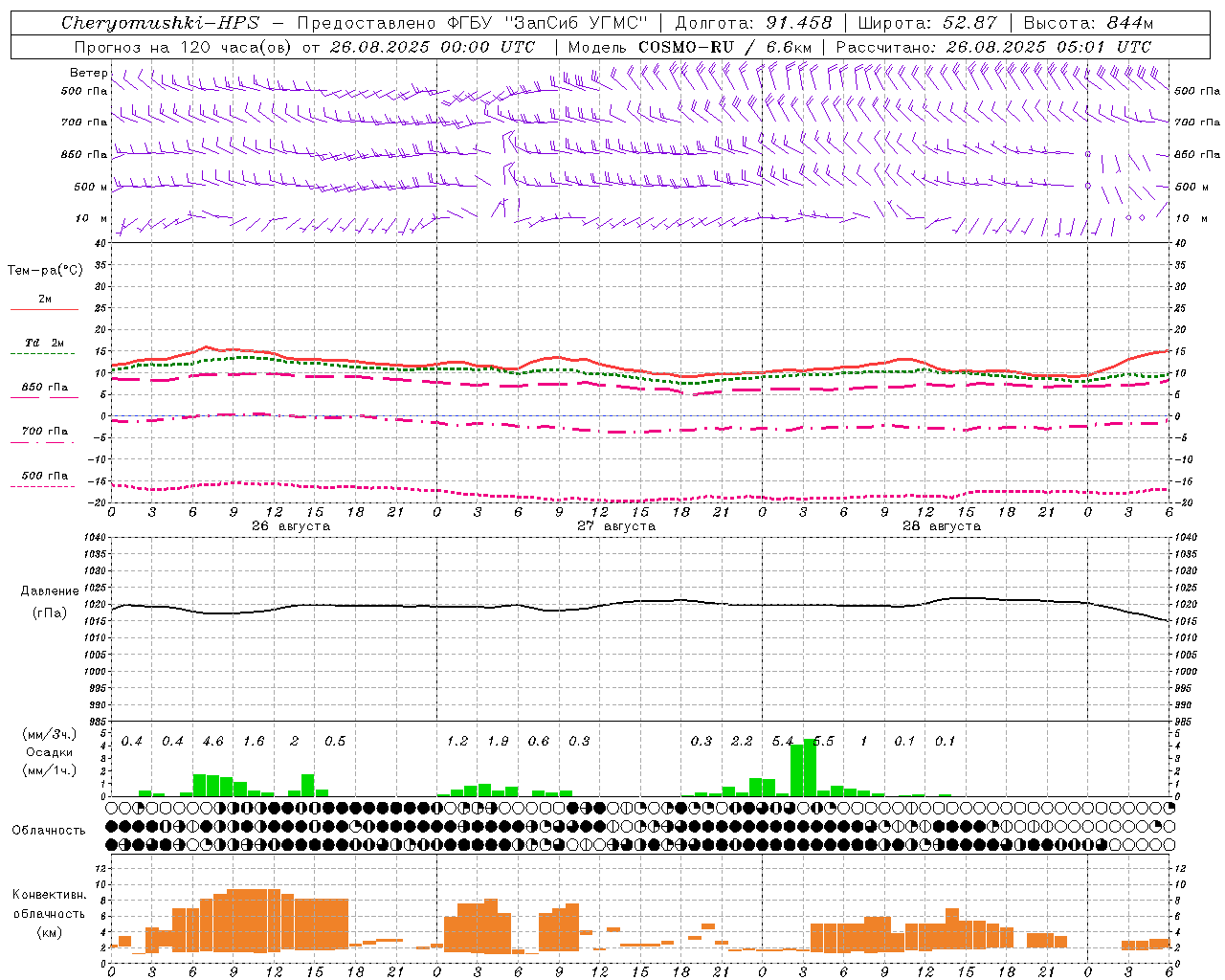Click the "Осадки" precipitation label
The image size is (1225, 980).
coord(50,752)
